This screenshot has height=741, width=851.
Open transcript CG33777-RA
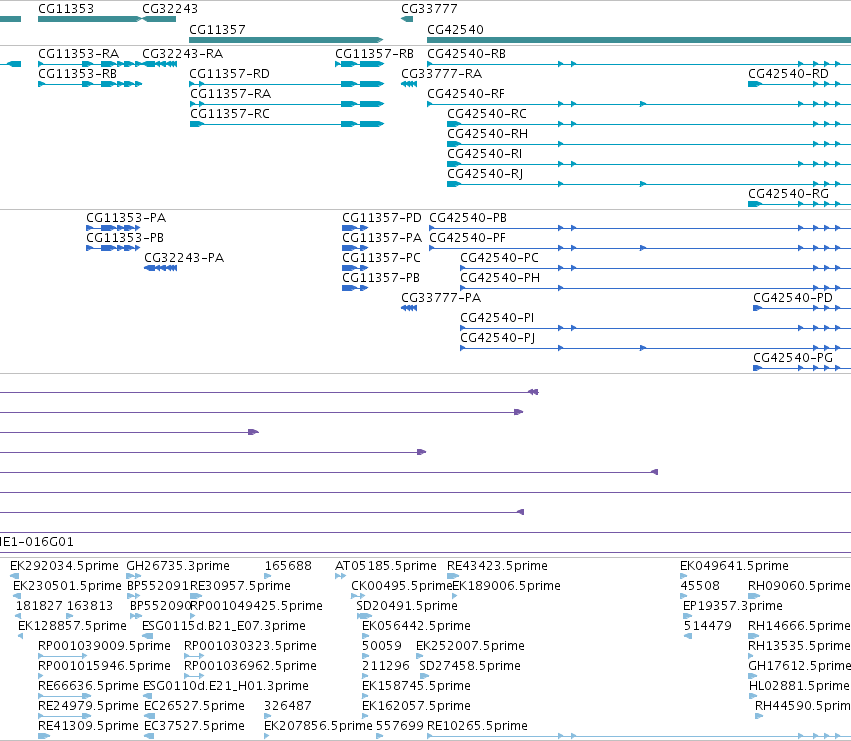click(441, 74)
